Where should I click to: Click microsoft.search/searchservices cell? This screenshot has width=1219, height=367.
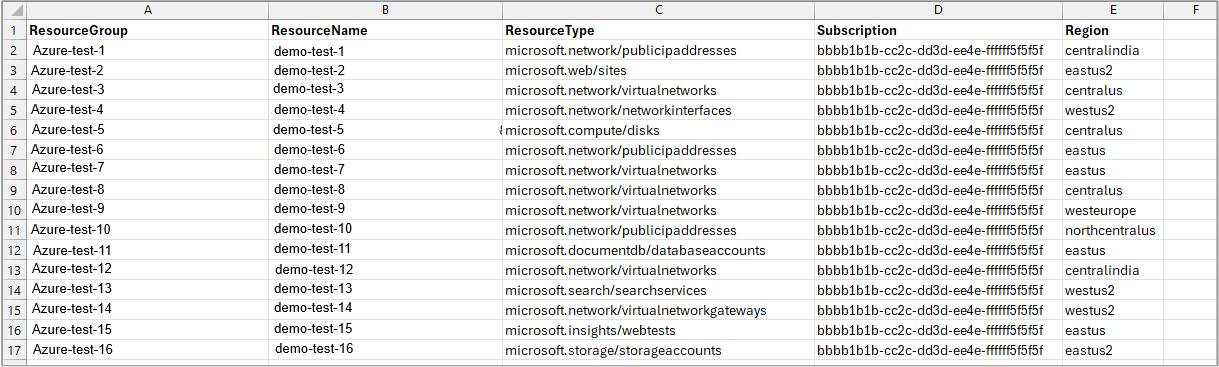point(659,290)
